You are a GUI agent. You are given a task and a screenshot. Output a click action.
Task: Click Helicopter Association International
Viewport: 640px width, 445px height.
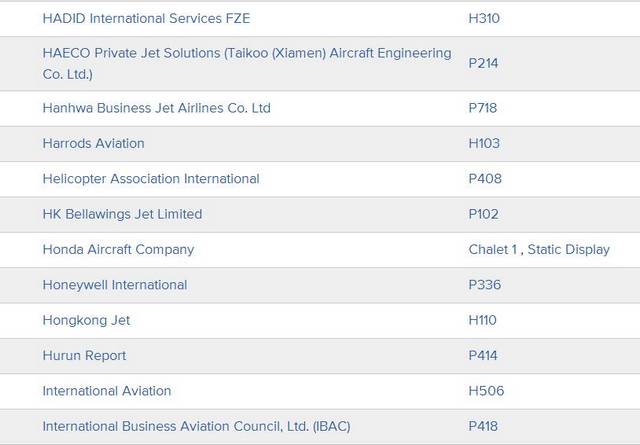pyautogui.click(x=150, y=179)
